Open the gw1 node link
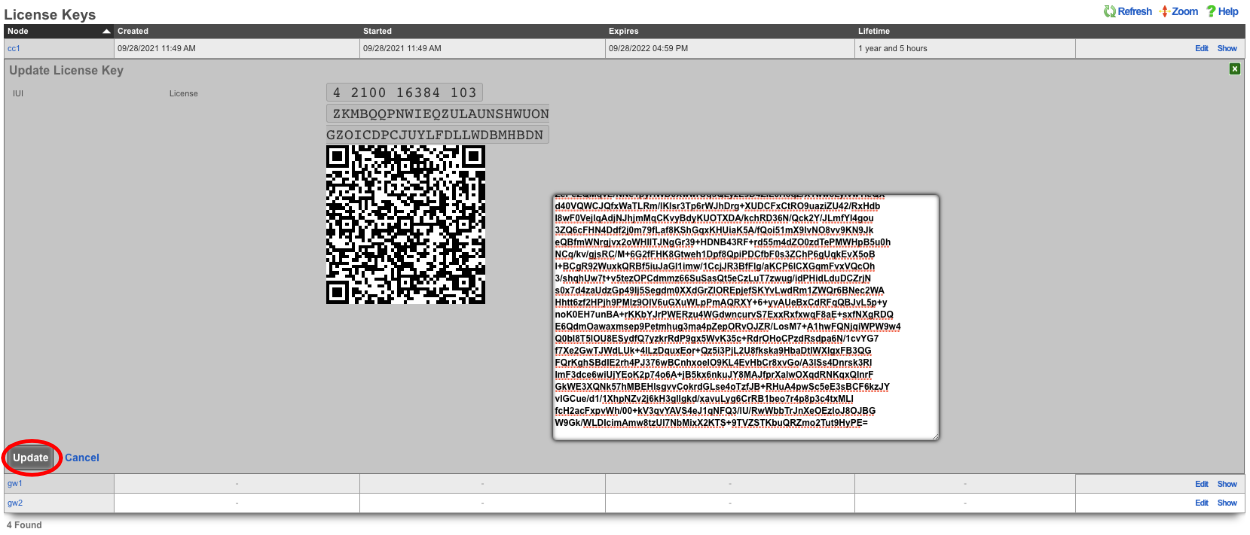Viewport: 1250px width, 535px height. [x=15, y=483]
